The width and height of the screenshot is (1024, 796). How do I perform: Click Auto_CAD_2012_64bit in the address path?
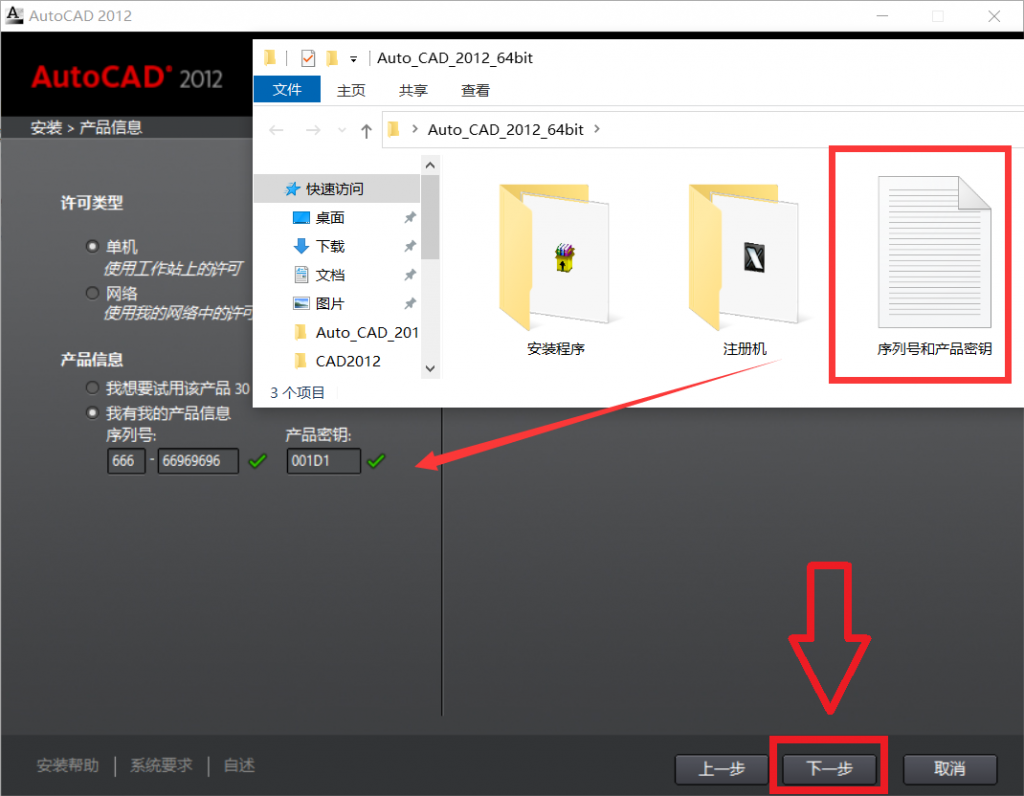505,129
